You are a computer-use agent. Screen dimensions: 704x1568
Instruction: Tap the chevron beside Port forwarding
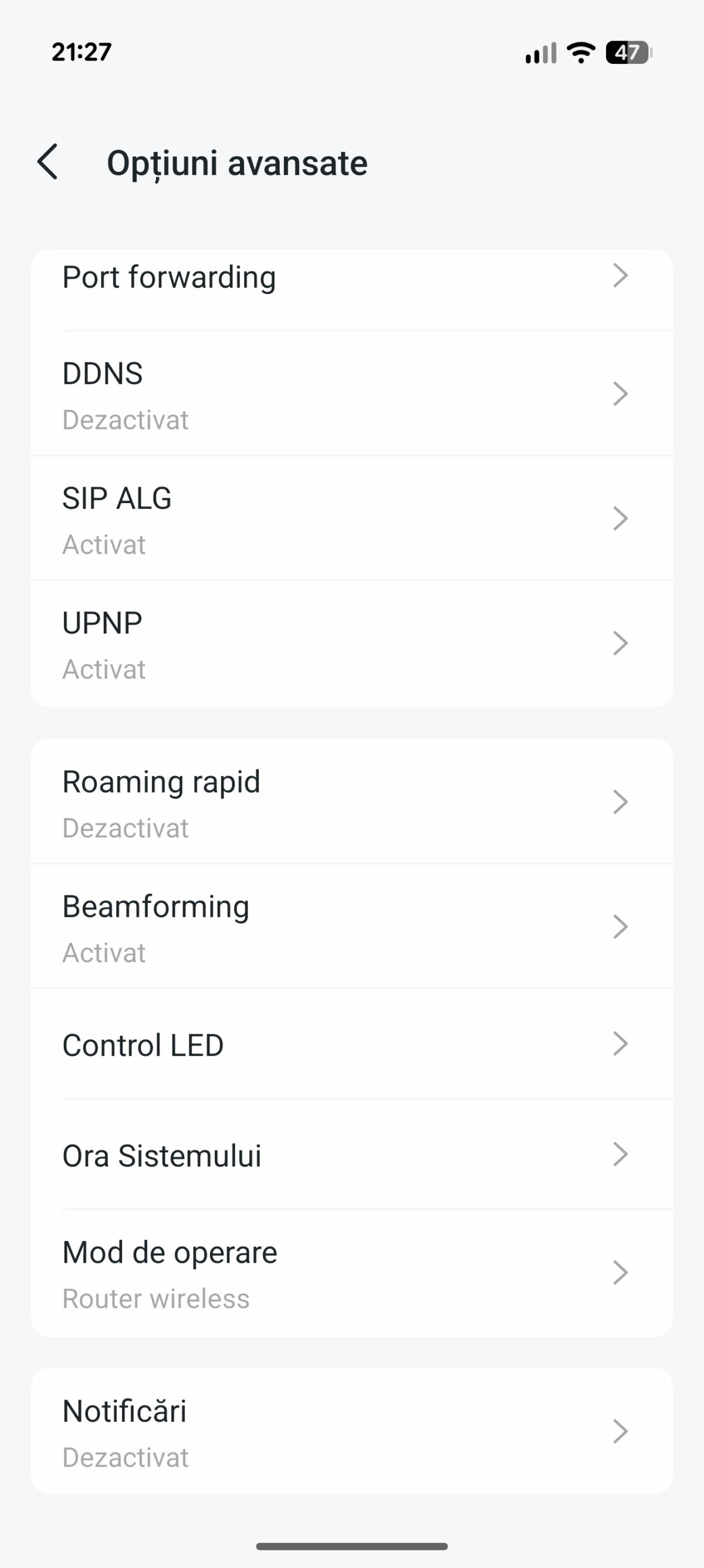(x=620, y=276)
